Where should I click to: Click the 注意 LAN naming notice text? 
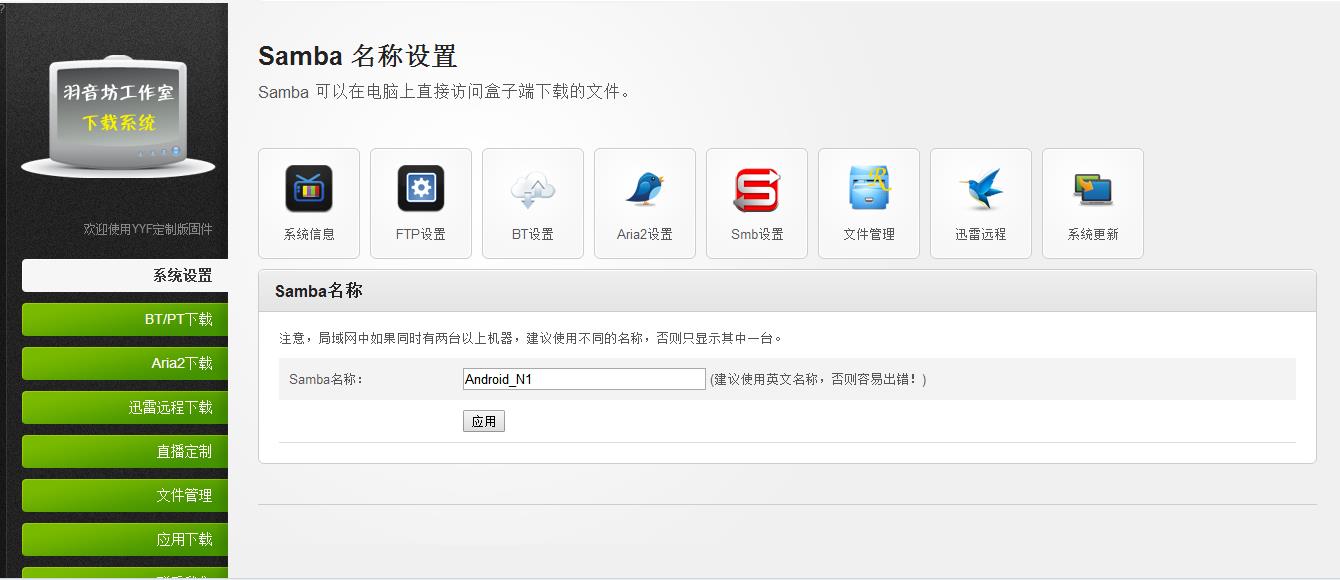(x=530, y=339)
